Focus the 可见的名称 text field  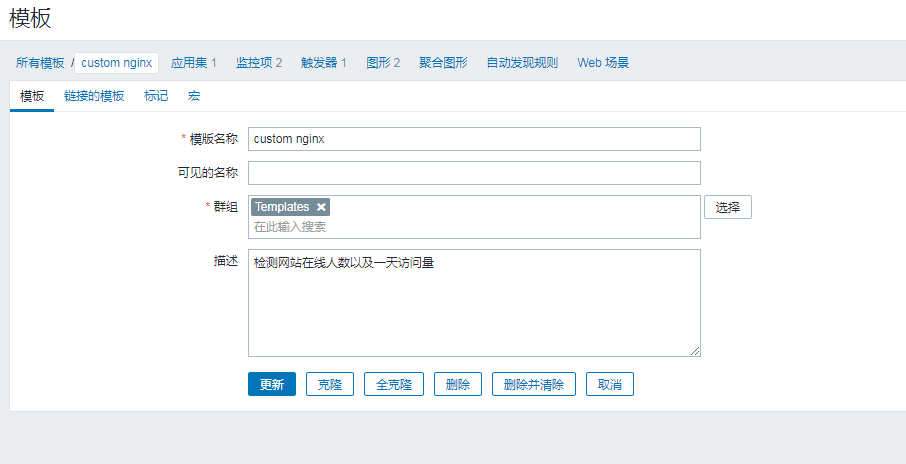pyautogui.click(x=474, y=173)
